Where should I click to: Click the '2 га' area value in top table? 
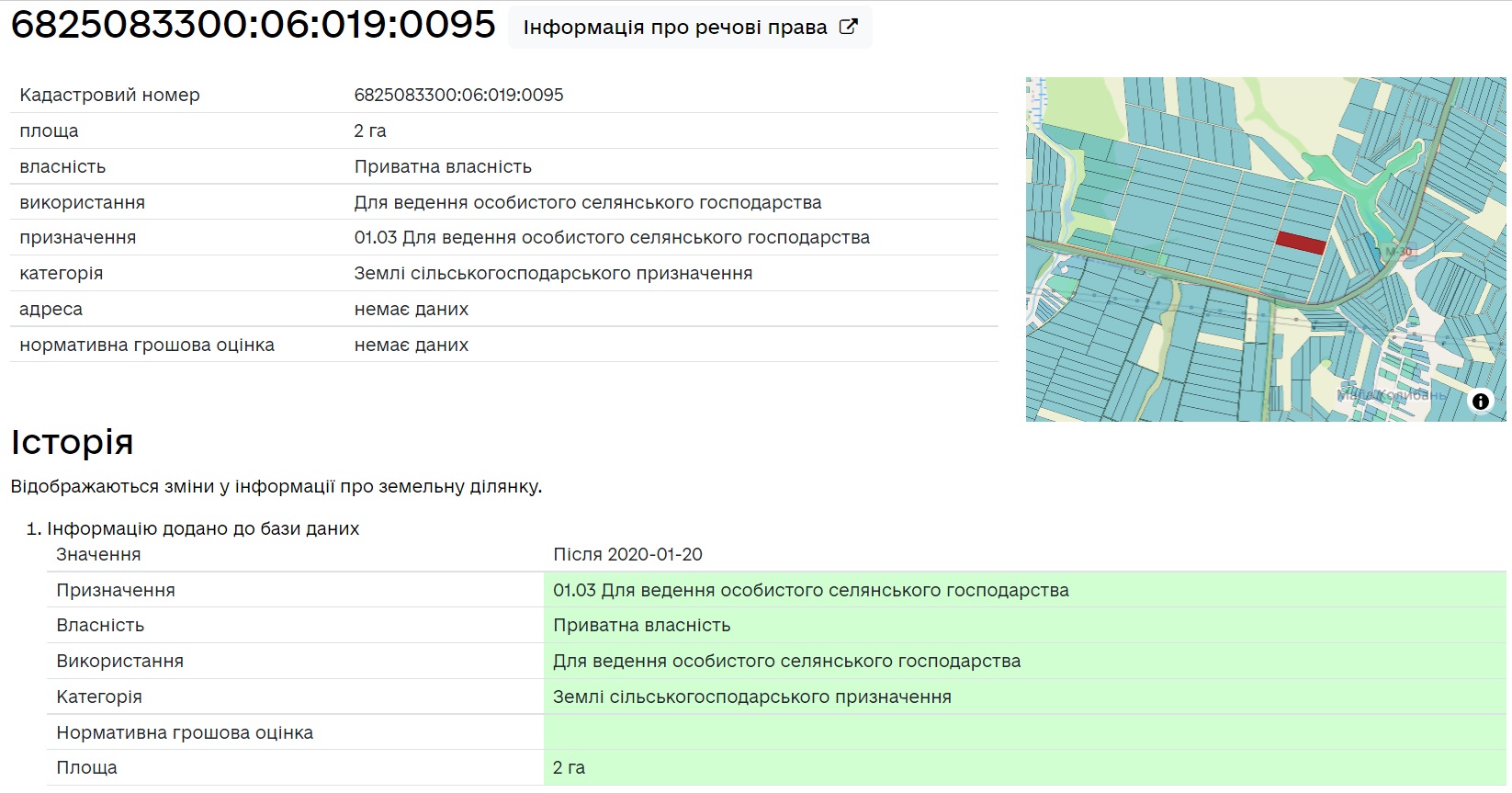[370, 130]
